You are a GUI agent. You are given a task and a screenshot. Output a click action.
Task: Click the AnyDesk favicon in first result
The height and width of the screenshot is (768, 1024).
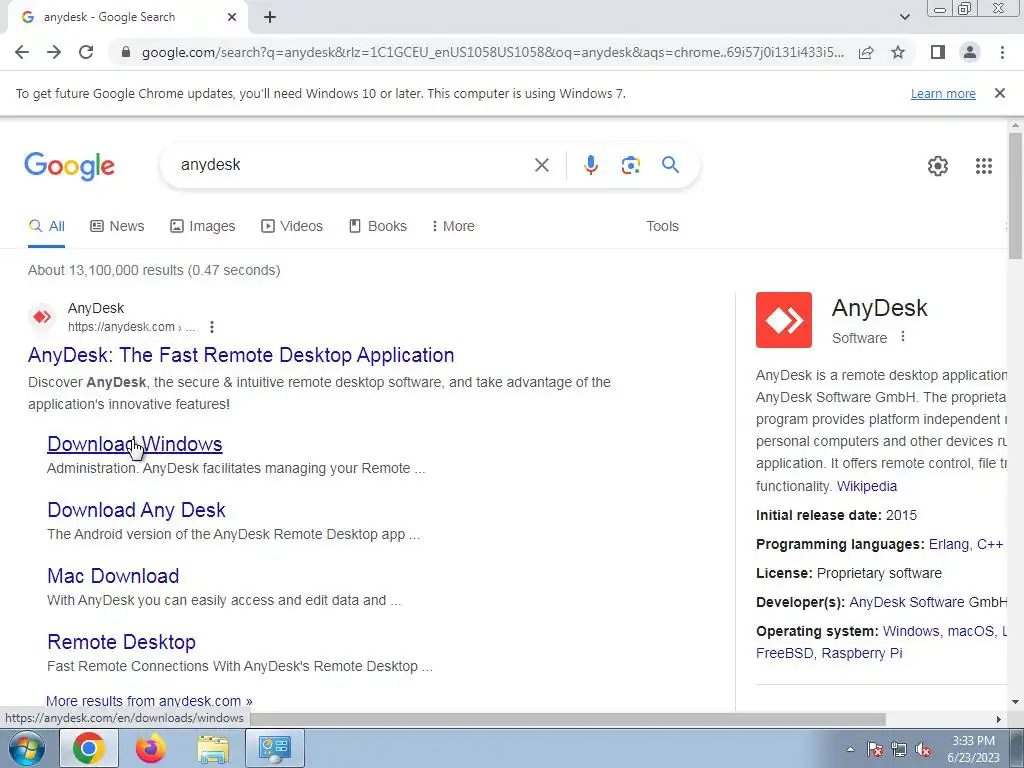pyautogui.click(x=42, y=317)
